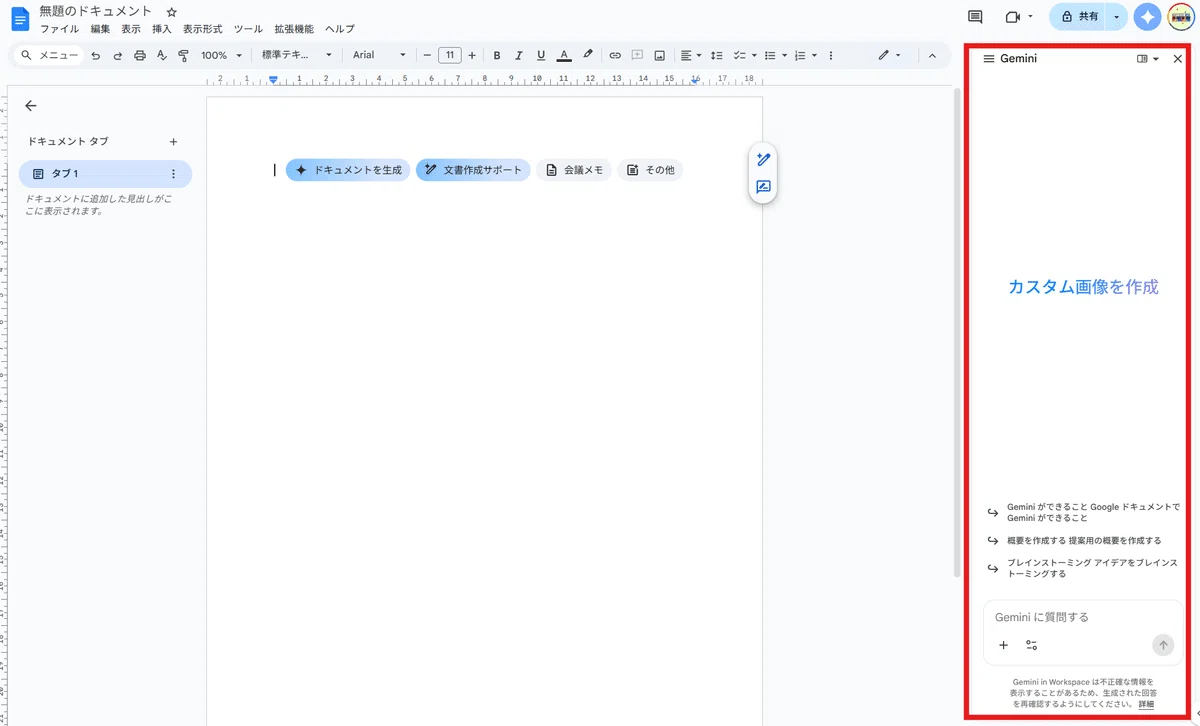Open the 拡張機能 menu
Screen dimensions: 1200x726
294,29
